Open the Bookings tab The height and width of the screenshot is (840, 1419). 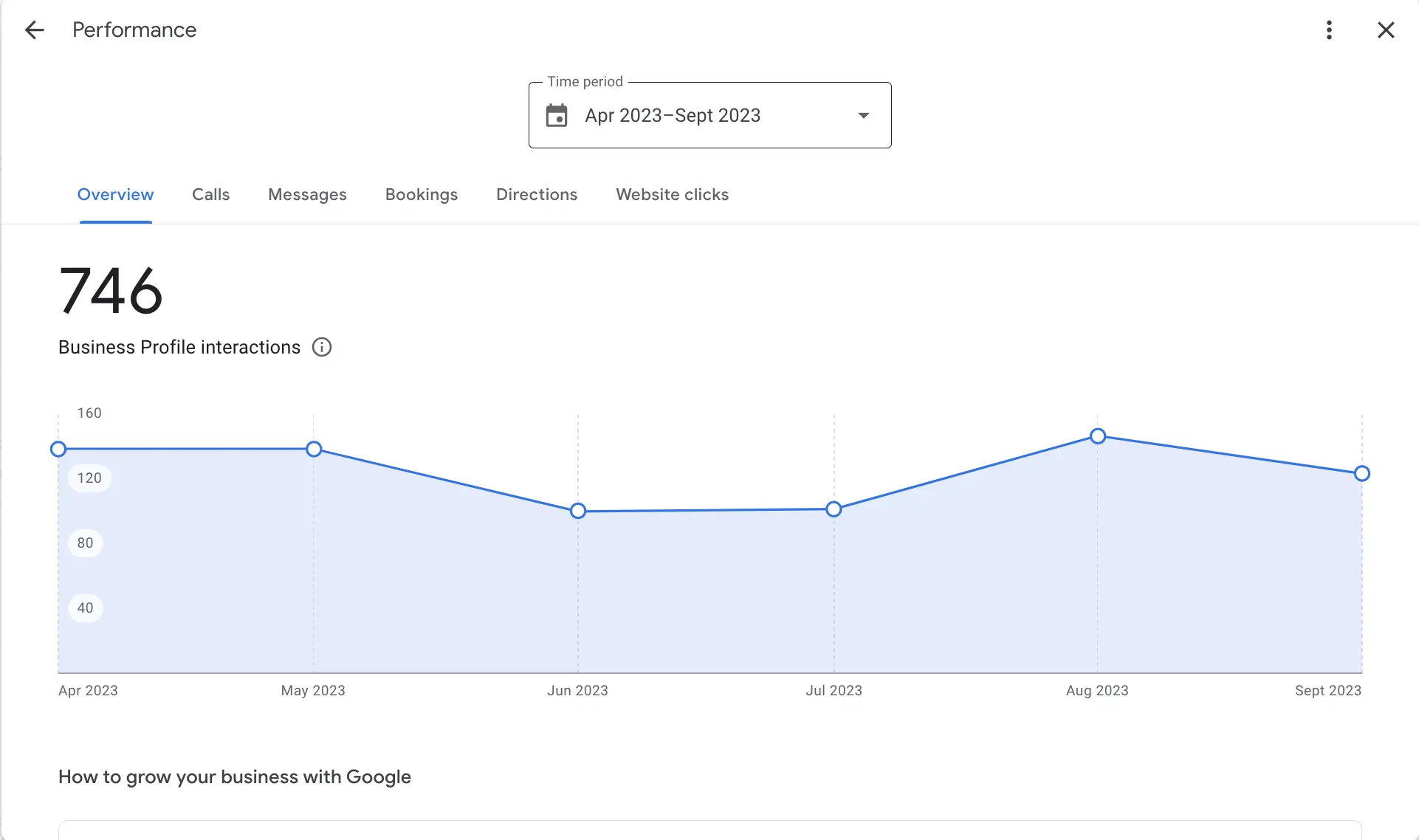[x=422, y=195]
